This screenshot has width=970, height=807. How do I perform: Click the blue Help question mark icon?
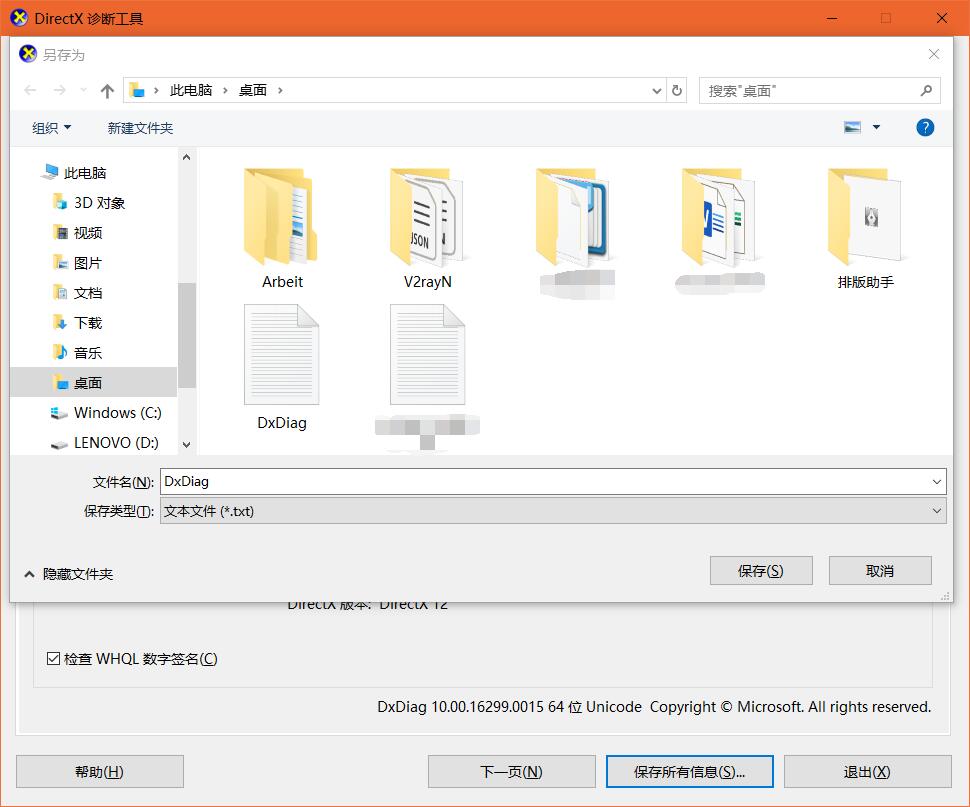point(924,127)
